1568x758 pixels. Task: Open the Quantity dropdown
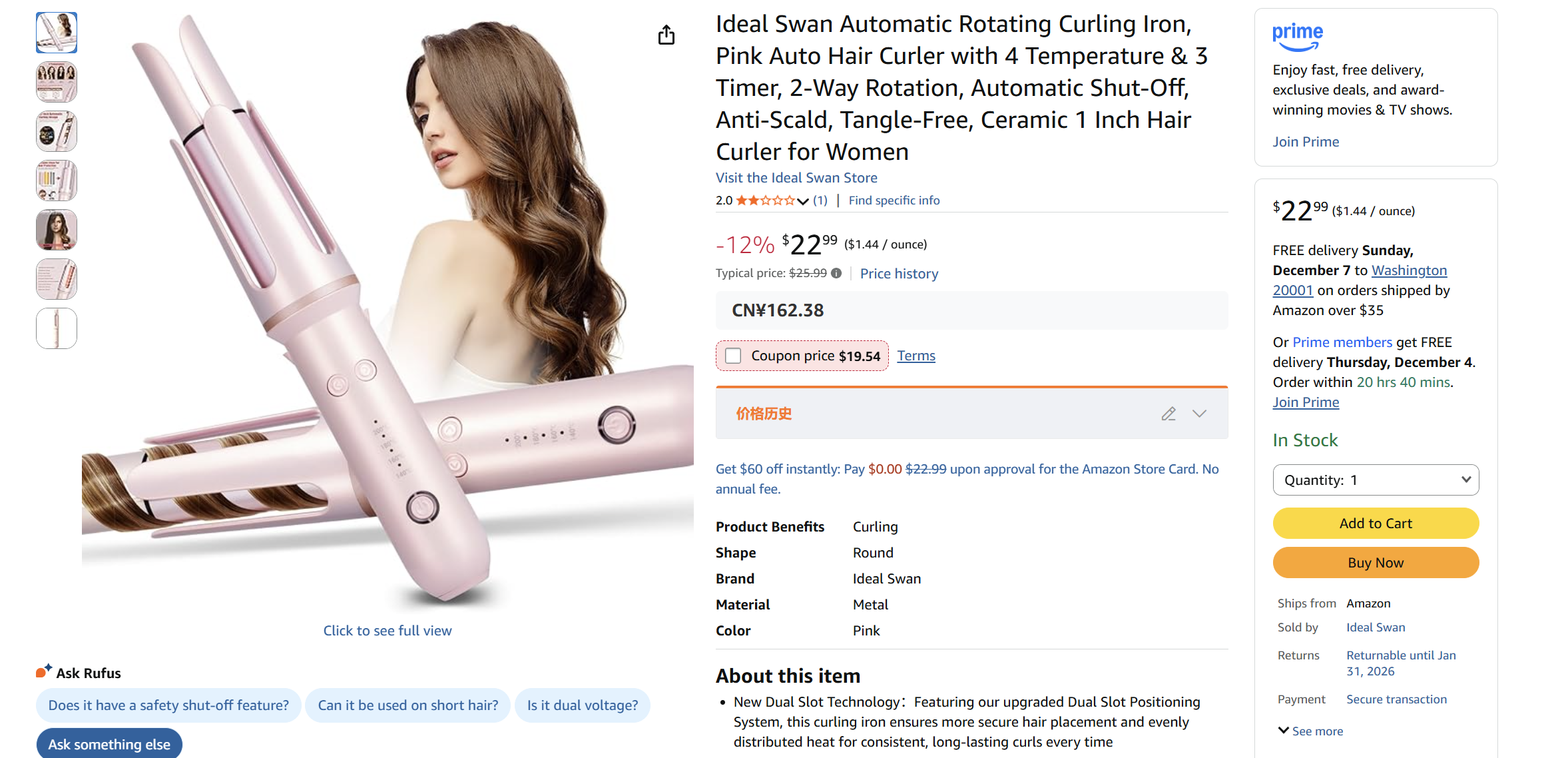tap(1376, 480)
